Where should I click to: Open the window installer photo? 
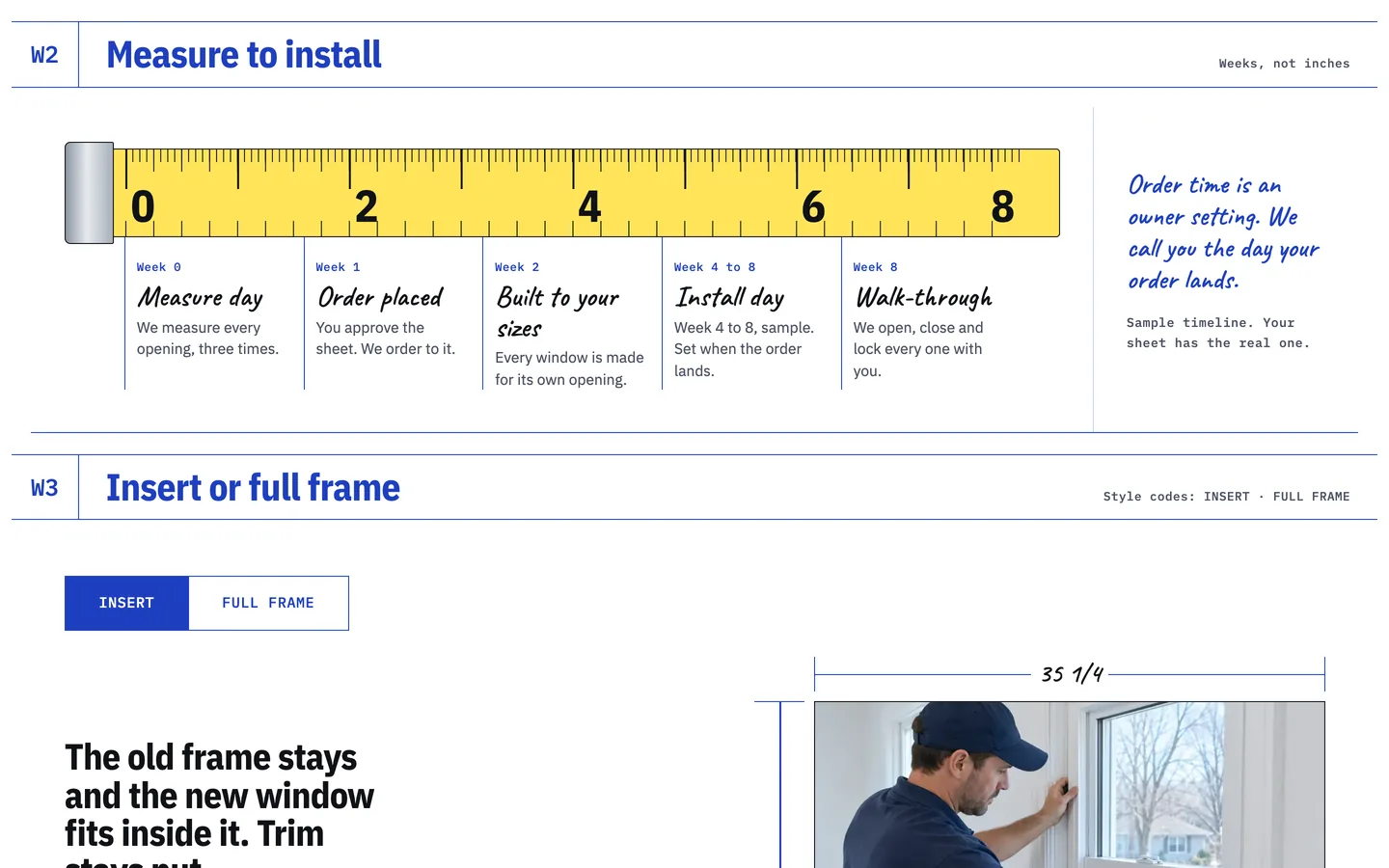[x=1069, y=784]
